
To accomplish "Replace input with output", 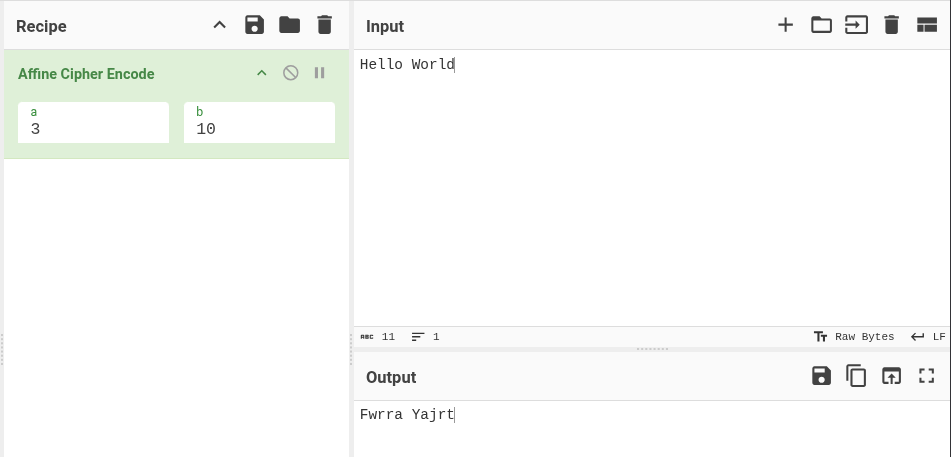I will (x=891, y=376).
